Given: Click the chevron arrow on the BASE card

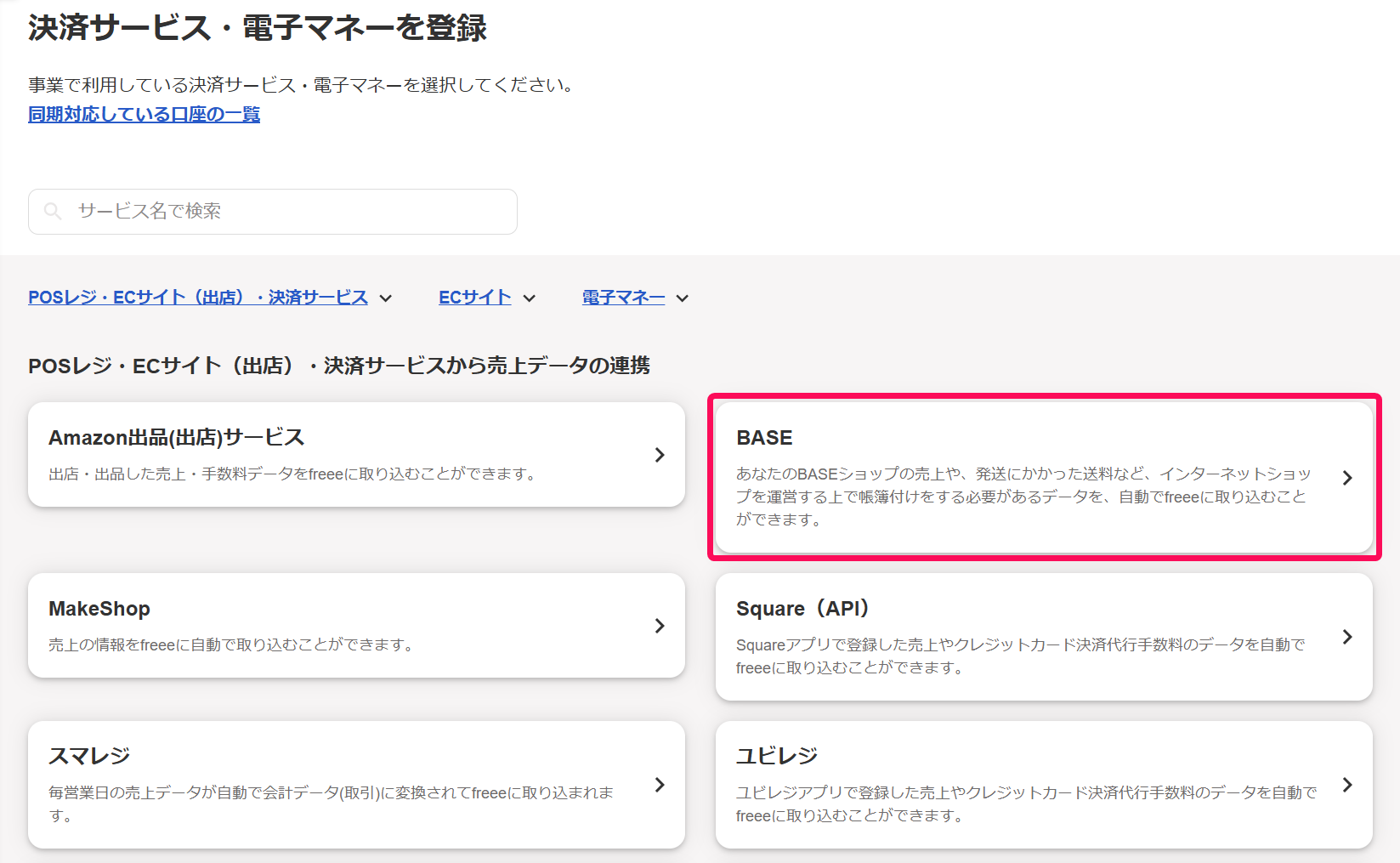Looking at the screenshot, I should pos(1347,478).
